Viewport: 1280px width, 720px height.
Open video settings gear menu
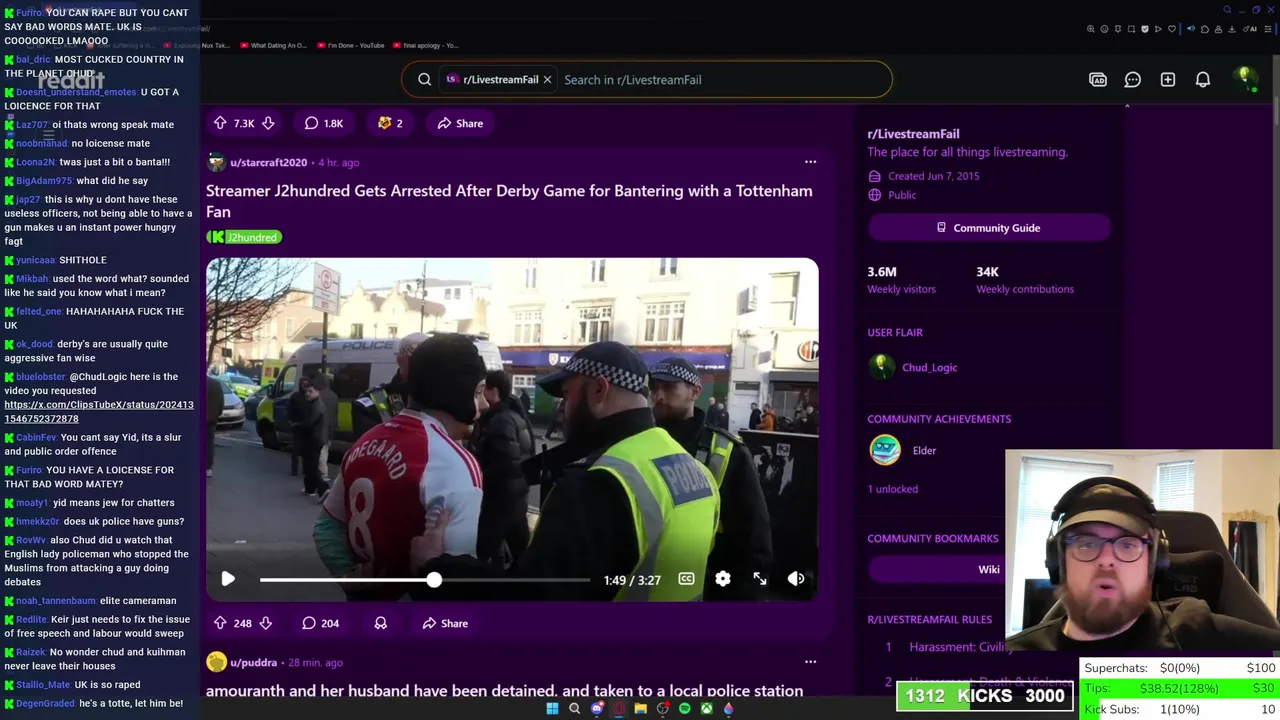tap(723, 579)
